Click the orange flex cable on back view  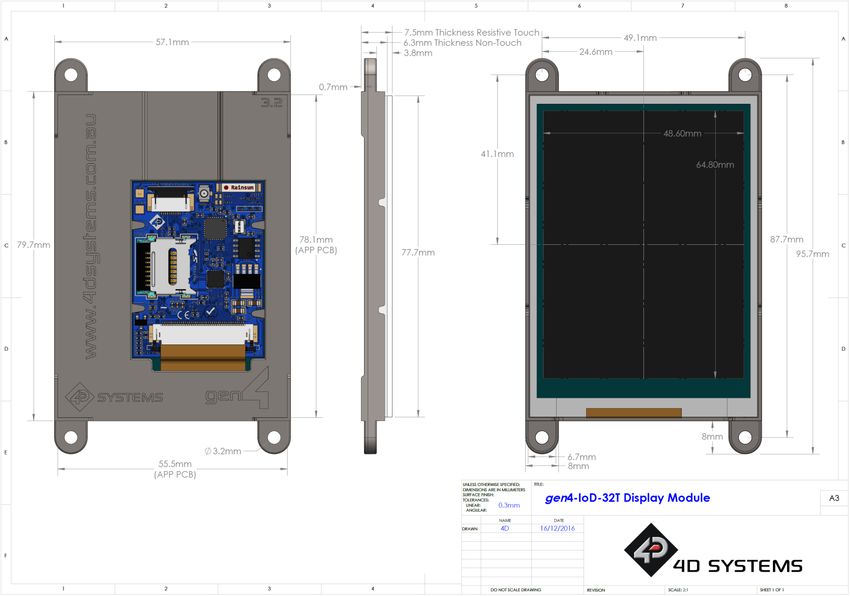[202, 358]
